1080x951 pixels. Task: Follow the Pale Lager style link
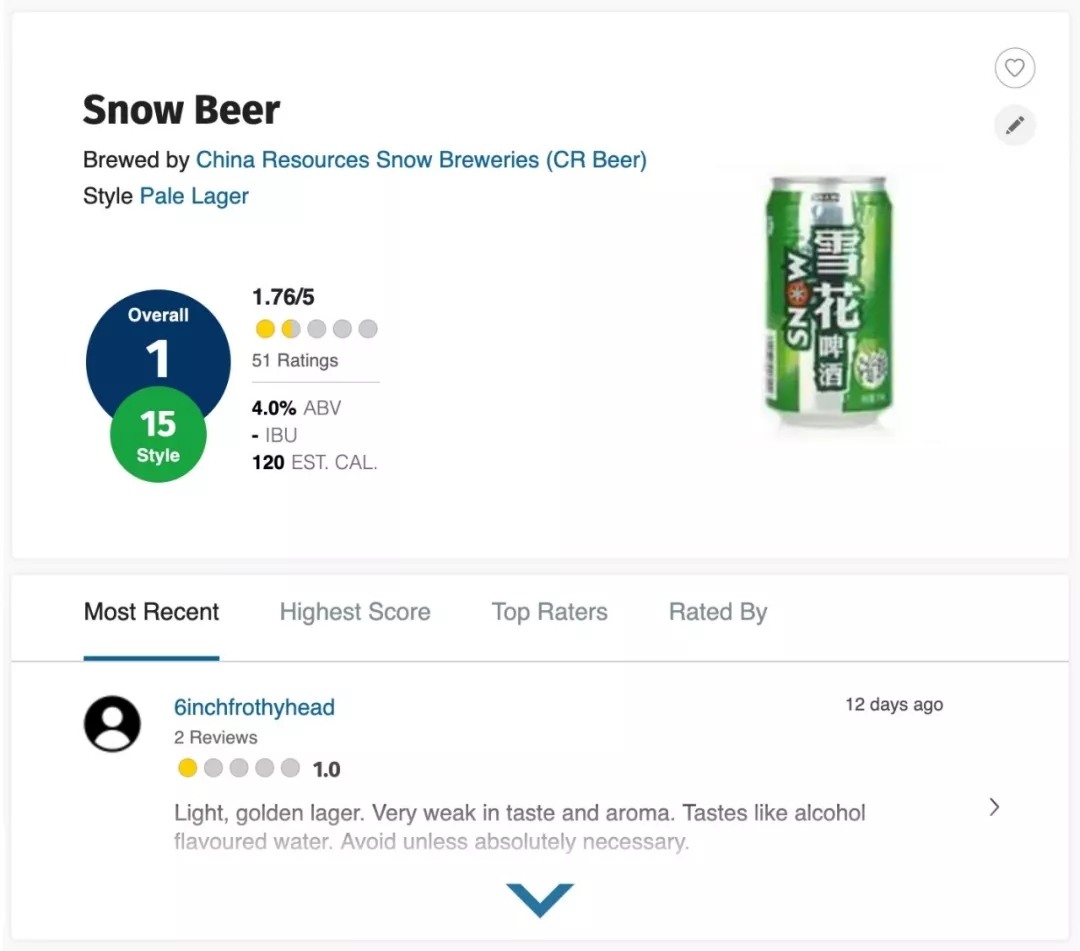194,196
